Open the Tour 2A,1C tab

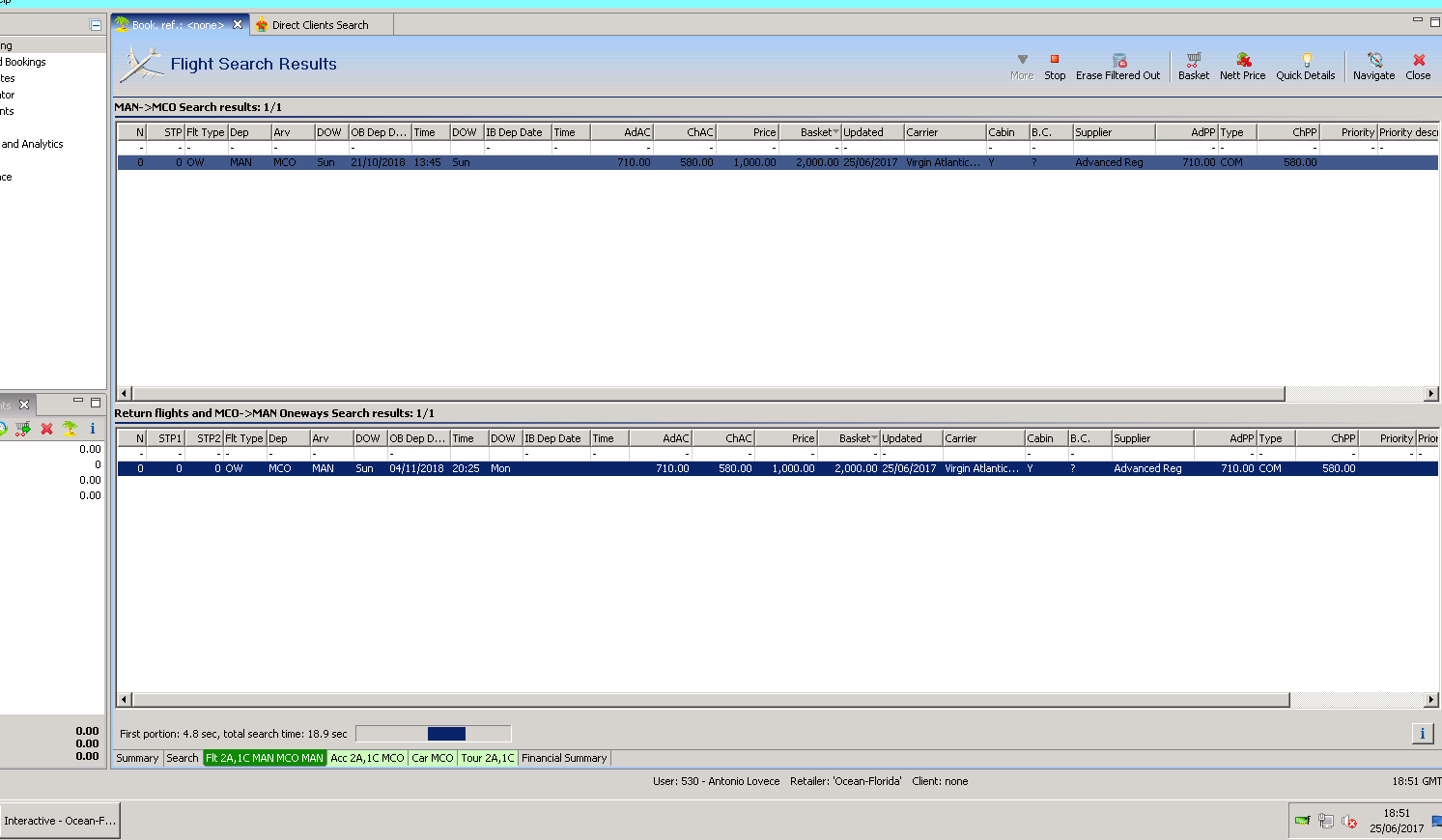click(488, 758)
